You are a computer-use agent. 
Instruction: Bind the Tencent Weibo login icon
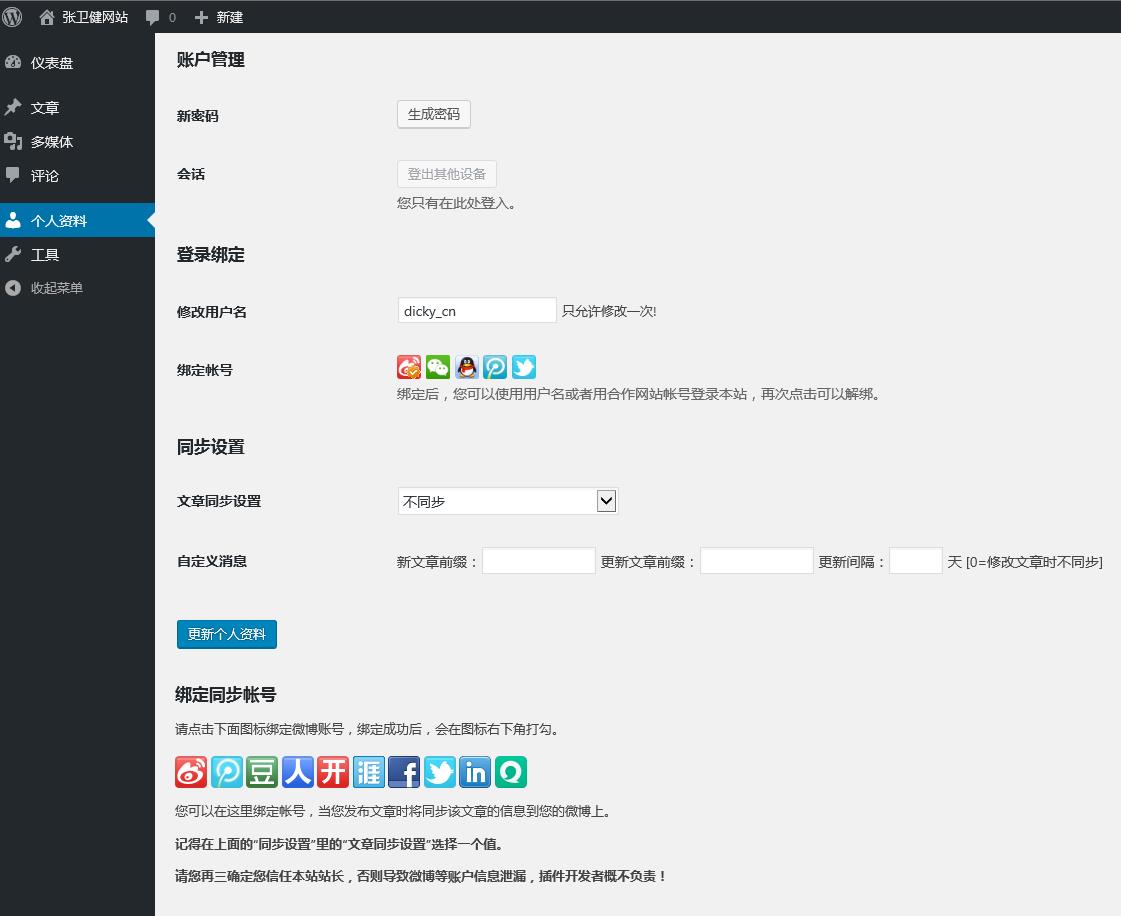pyautogui.click(x=495, y=367)
